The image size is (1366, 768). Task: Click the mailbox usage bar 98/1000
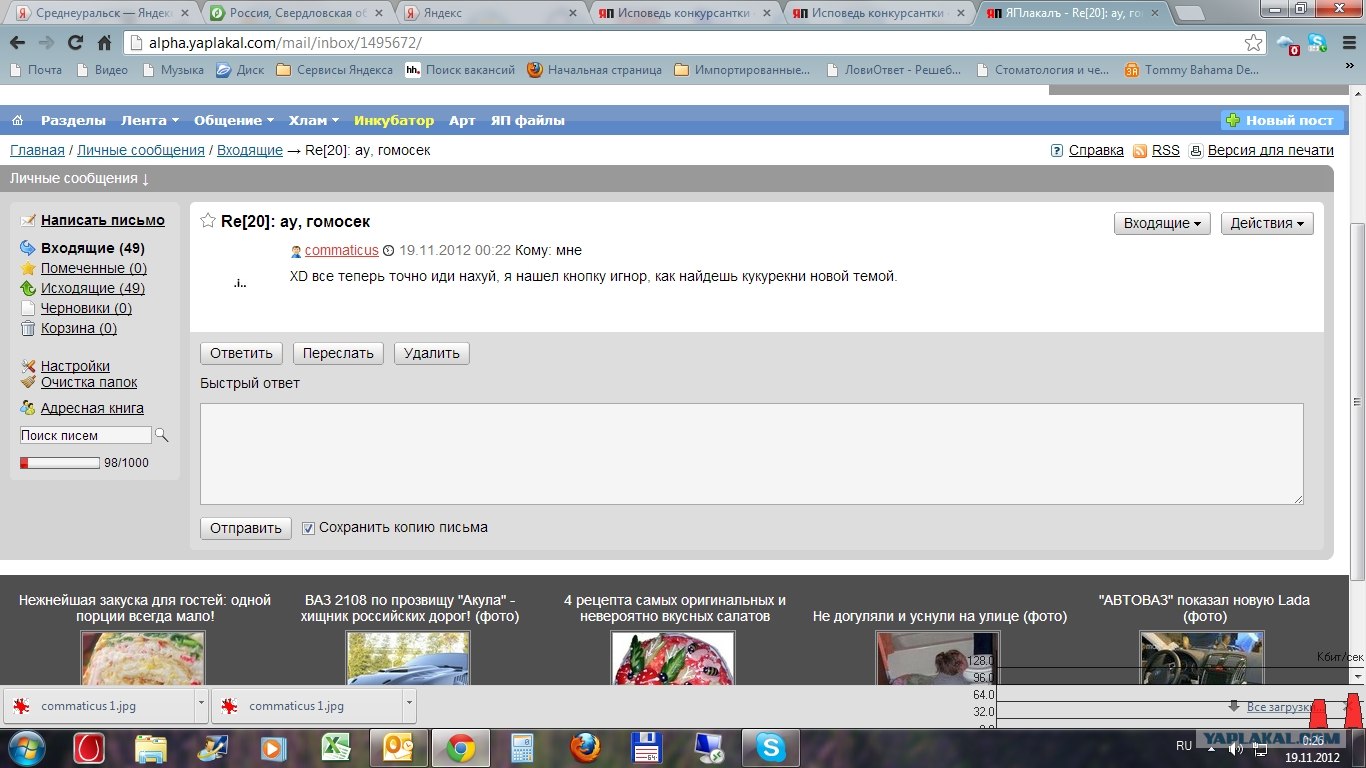pyautogui.click(x=60, y=463)
